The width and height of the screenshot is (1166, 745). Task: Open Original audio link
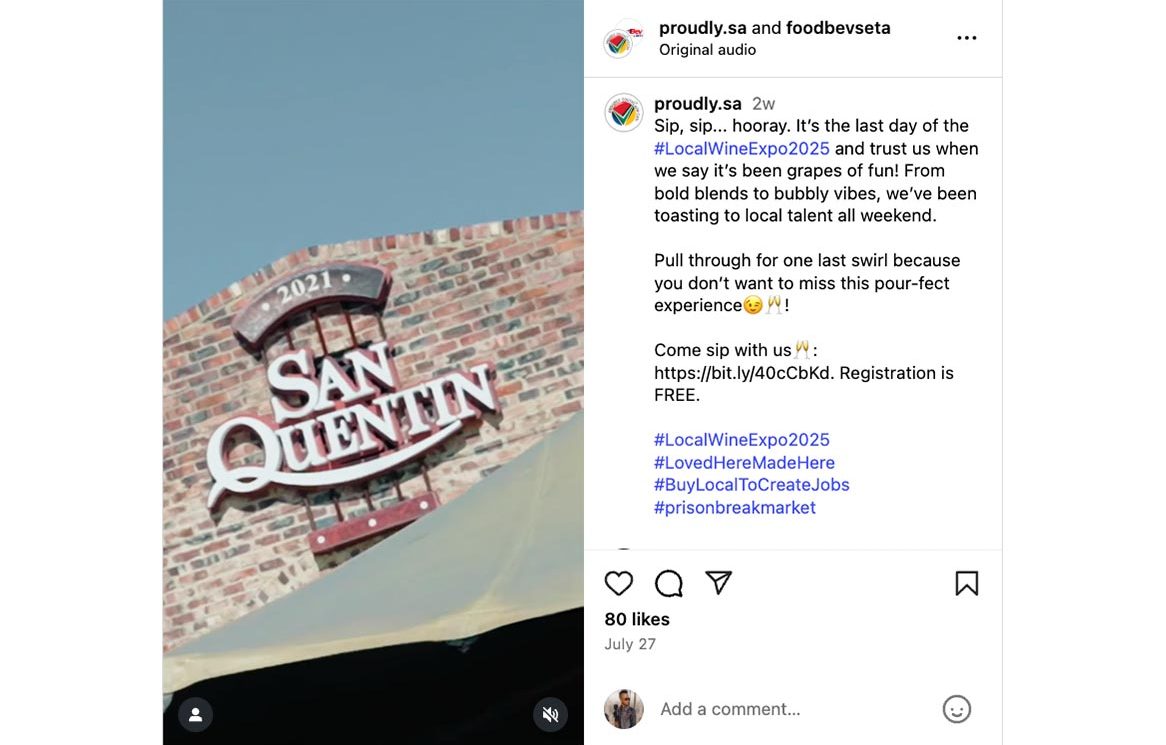pos(707,50)
